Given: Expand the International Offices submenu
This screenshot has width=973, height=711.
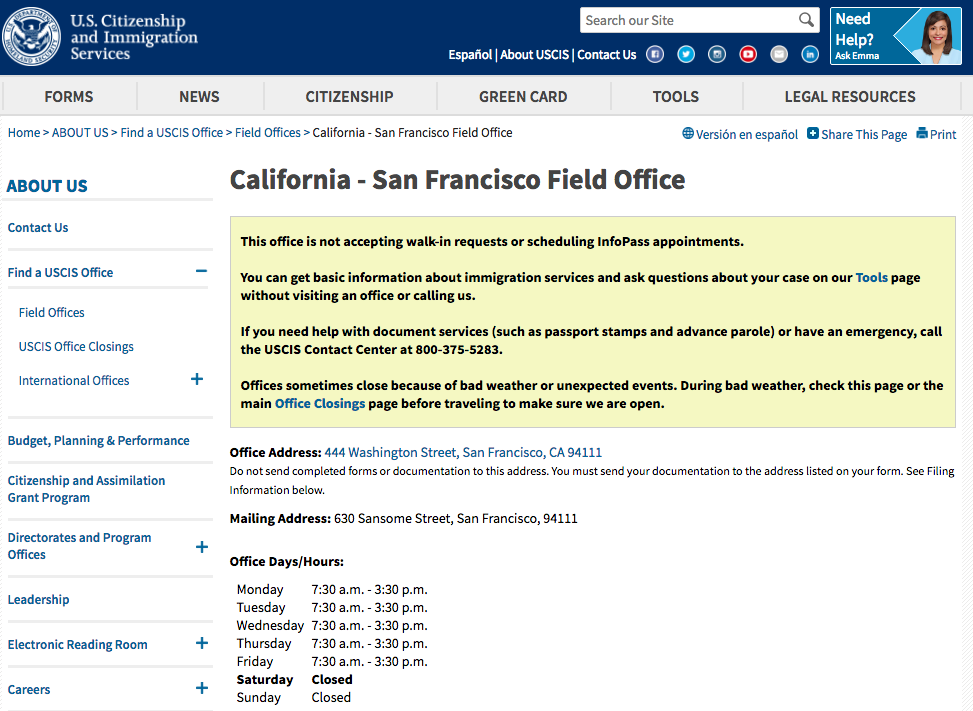Looking at the screenshot, I should (197, 380).
